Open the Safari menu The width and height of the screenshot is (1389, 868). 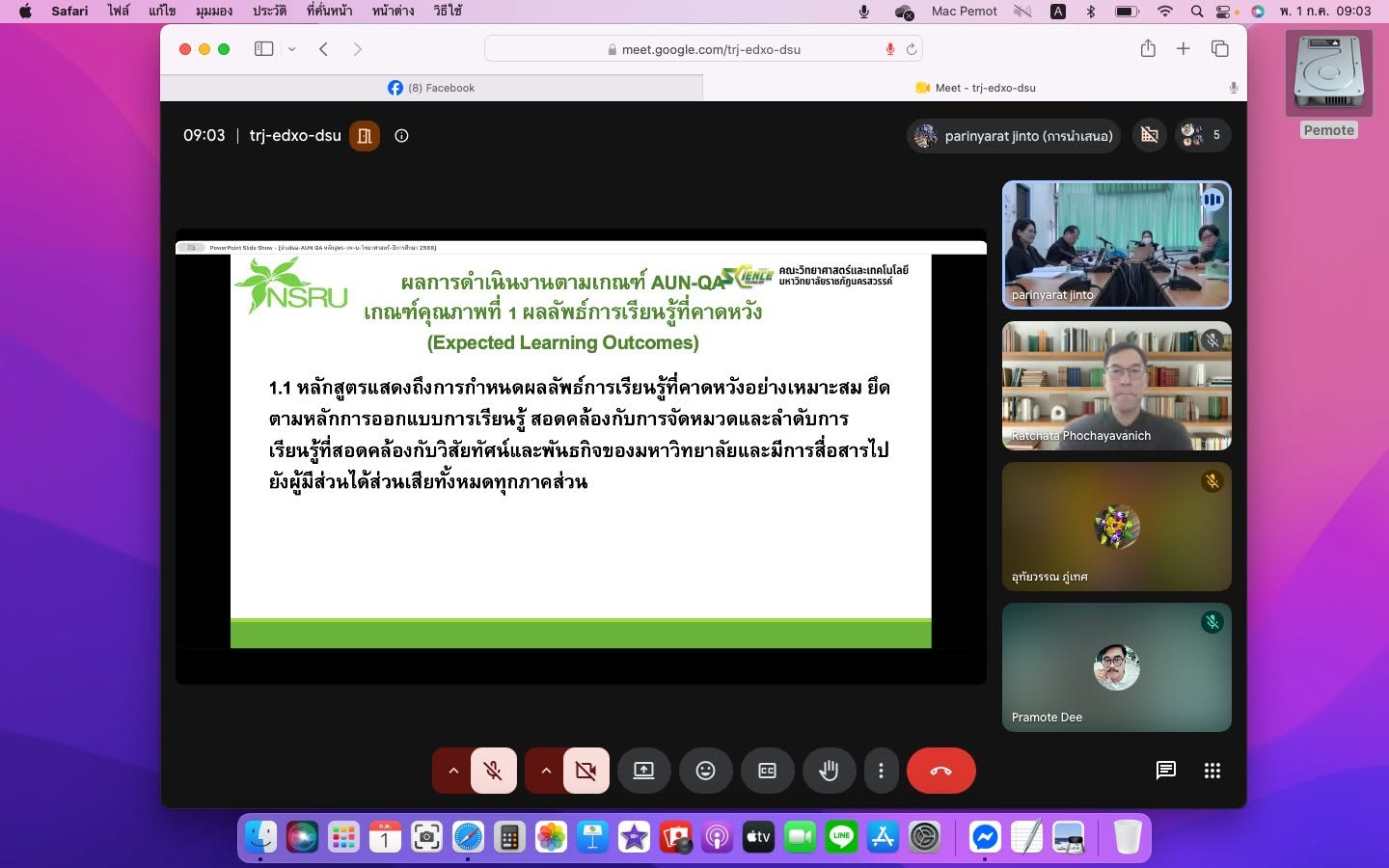pyautogui.click(x=69, y=11)
